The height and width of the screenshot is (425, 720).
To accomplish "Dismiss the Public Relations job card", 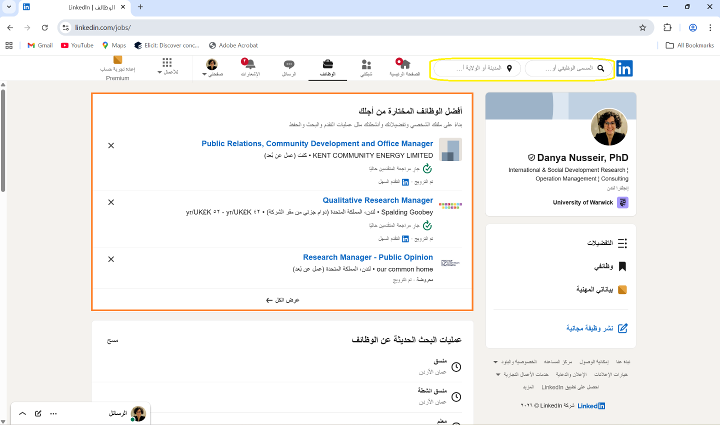I will pos(111,145).
